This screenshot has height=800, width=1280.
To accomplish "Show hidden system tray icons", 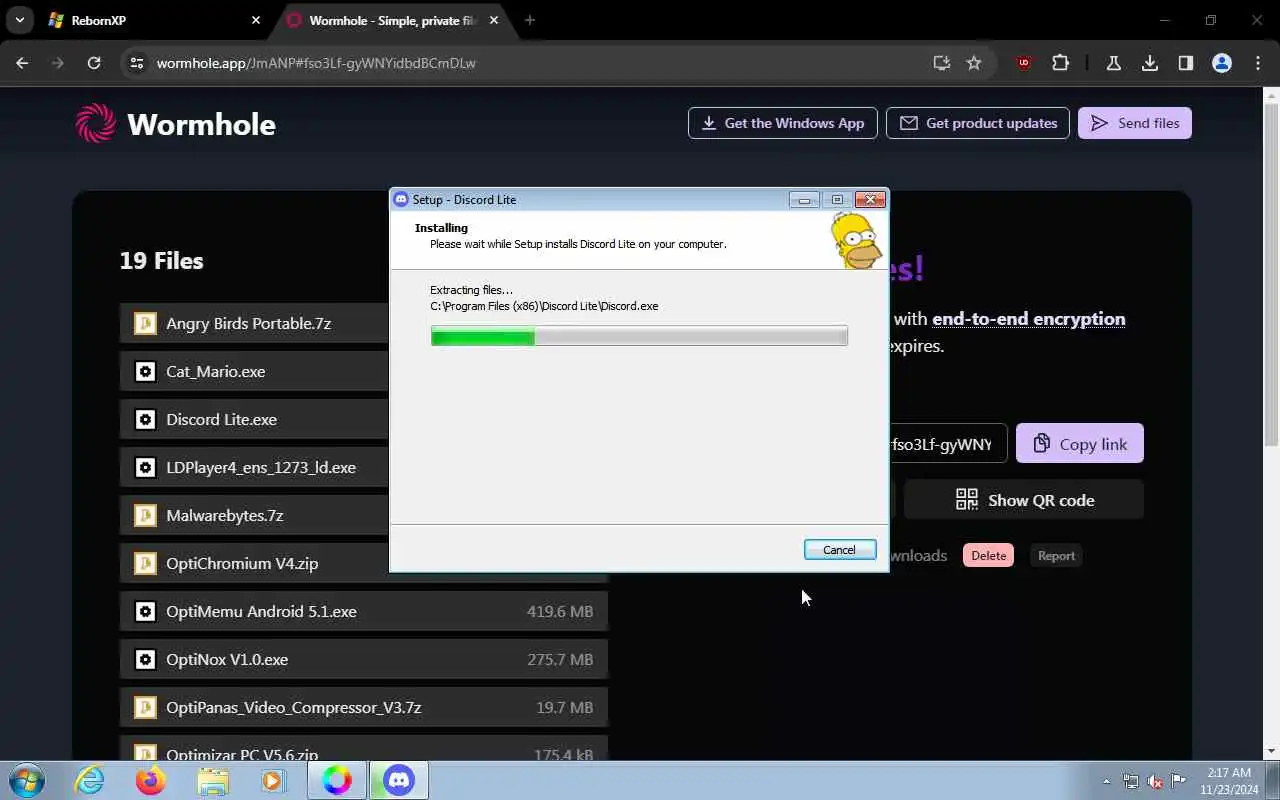I will tap(1106, 781).
